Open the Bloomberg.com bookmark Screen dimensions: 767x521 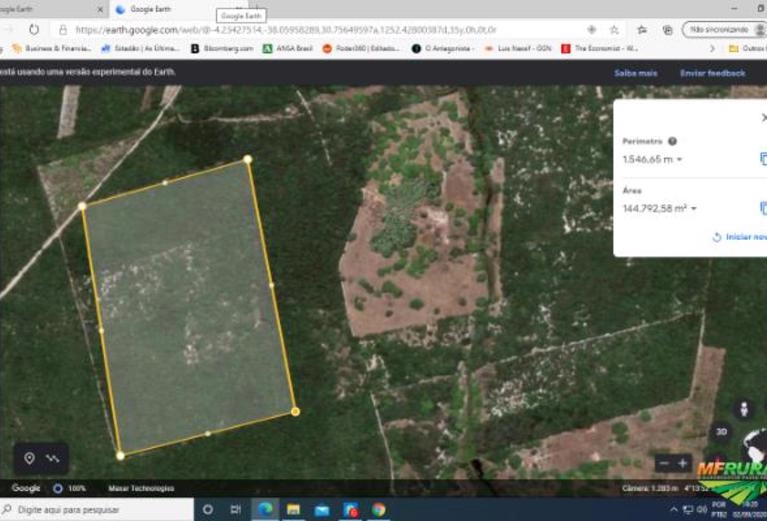(222, 48)
